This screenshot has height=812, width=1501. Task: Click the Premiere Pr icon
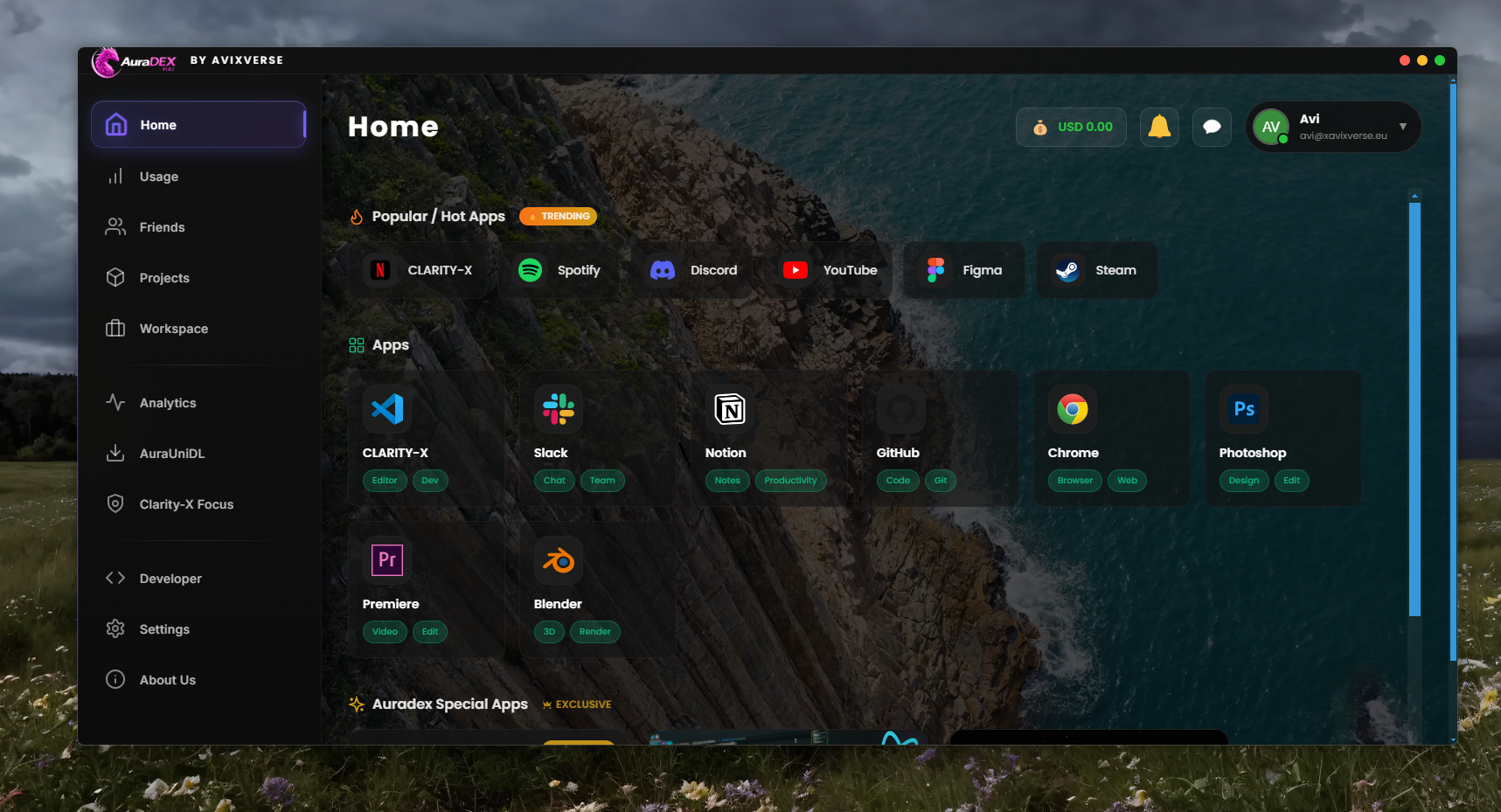tap(387, 560)
